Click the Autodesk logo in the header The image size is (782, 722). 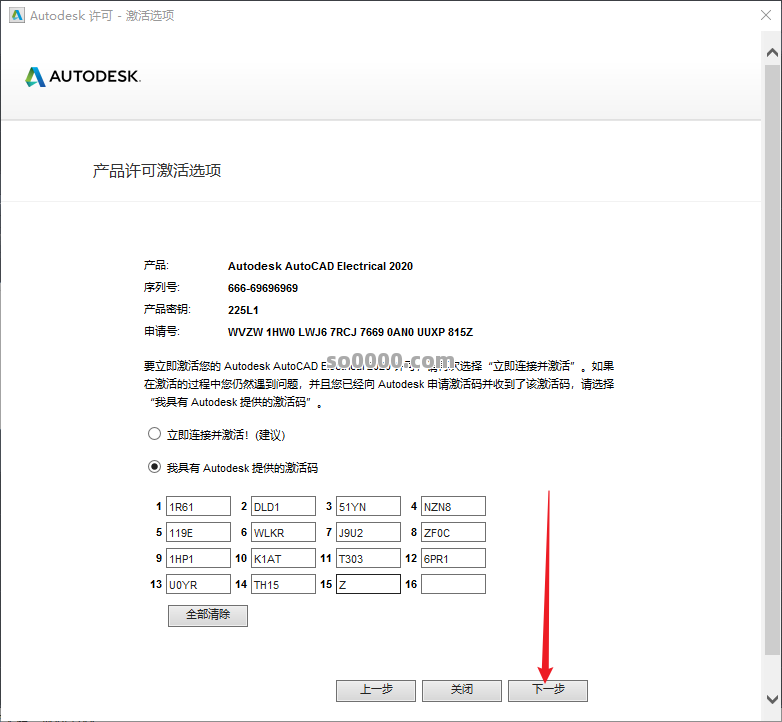click(x=83, y=77)
